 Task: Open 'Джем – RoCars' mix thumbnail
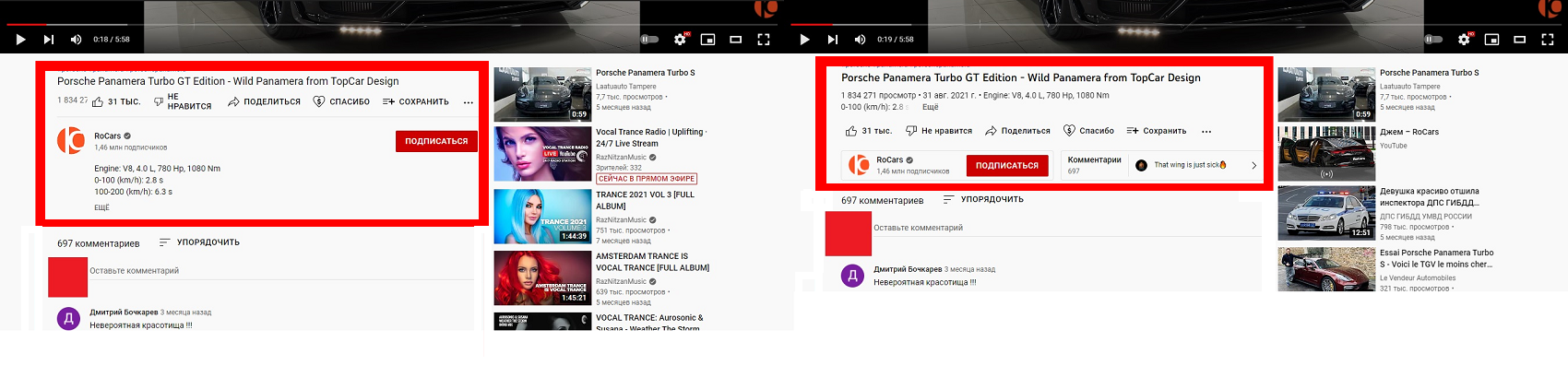(x=1326, y=154)
